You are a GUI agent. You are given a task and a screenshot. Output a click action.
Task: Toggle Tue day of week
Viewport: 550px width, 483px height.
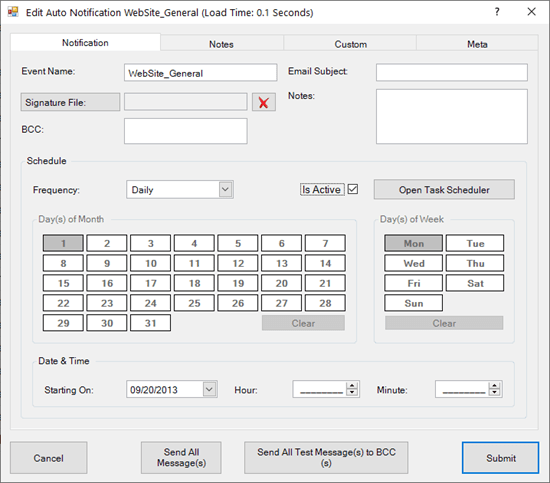coord(475,243)
